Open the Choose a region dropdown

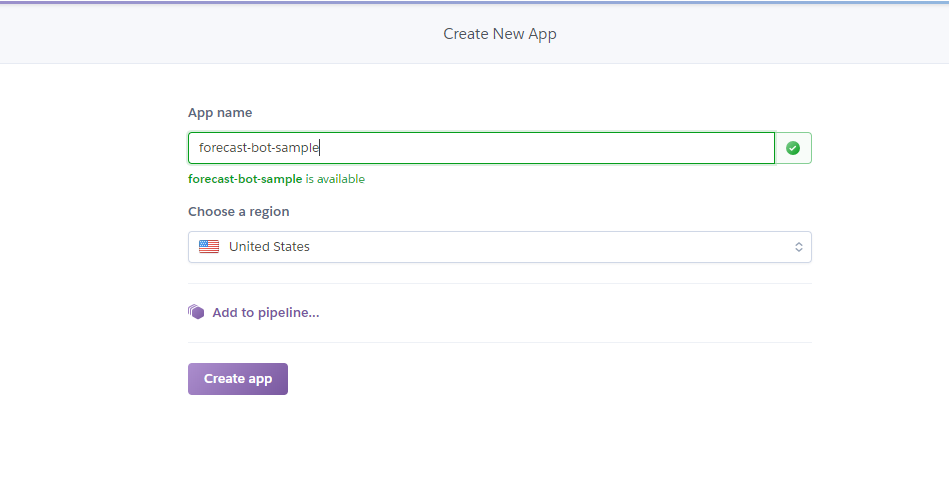click(499, 247)
